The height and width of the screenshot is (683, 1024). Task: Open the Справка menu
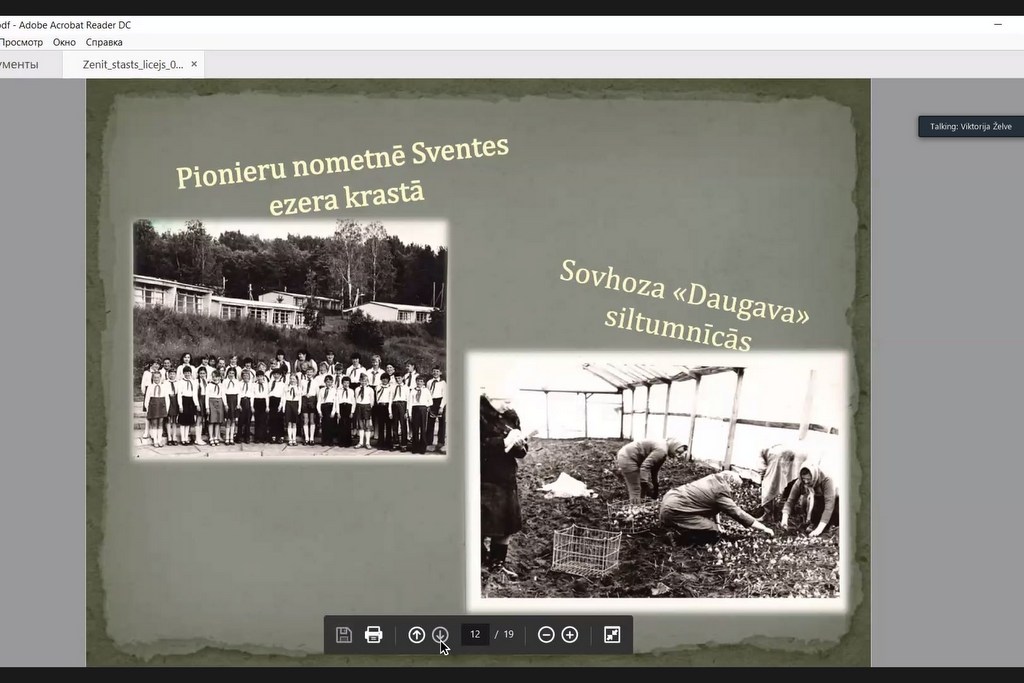click(x=104, y=42)
